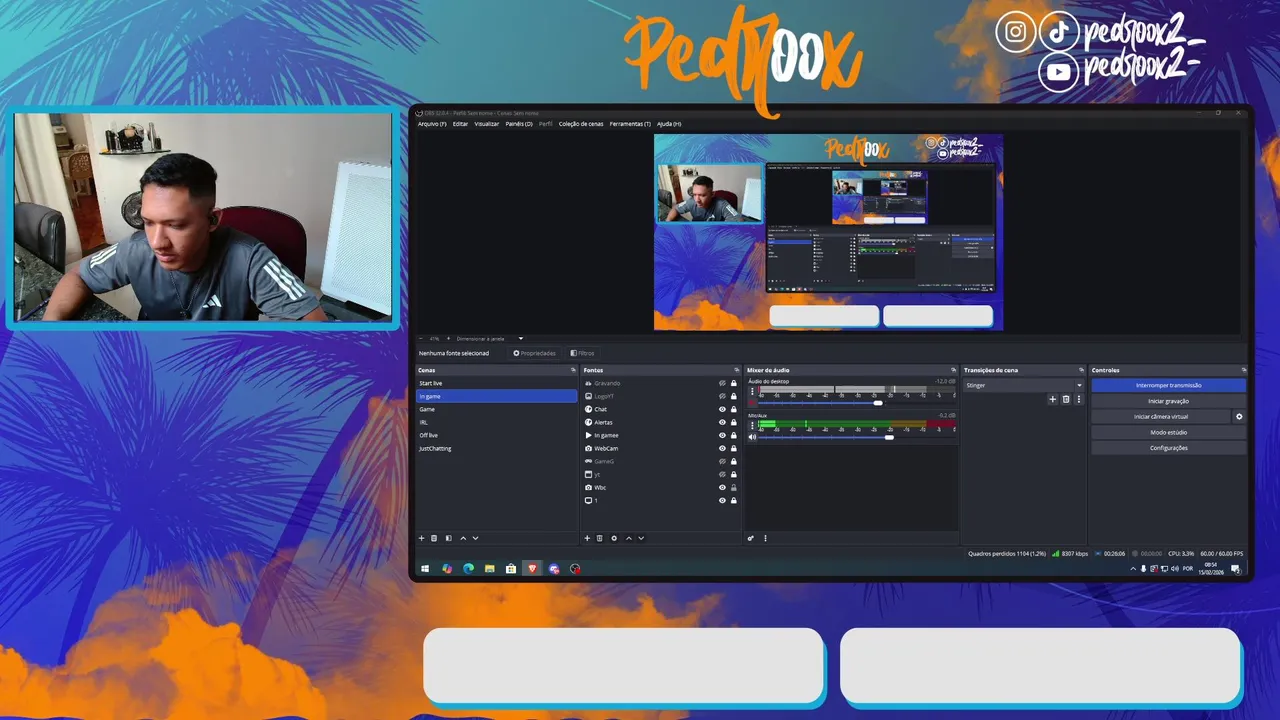Screen dimensions: 1280x720
Task: Open Brave browser on taskbar
Action: [x=532, y=569]
